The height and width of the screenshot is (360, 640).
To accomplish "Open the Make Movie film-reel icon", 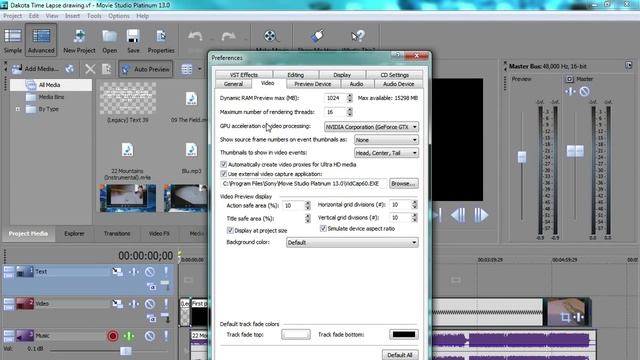I will click(x=270, y=36).
